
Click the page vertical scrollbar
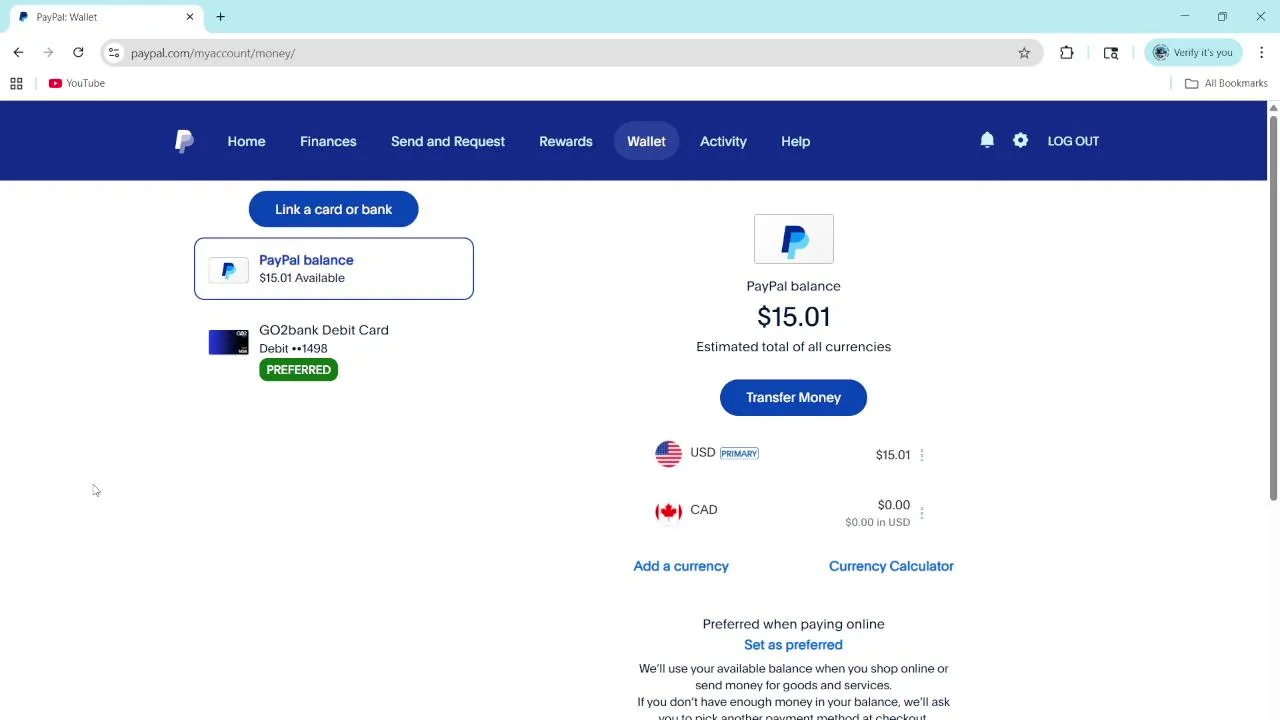[1273, 308]
